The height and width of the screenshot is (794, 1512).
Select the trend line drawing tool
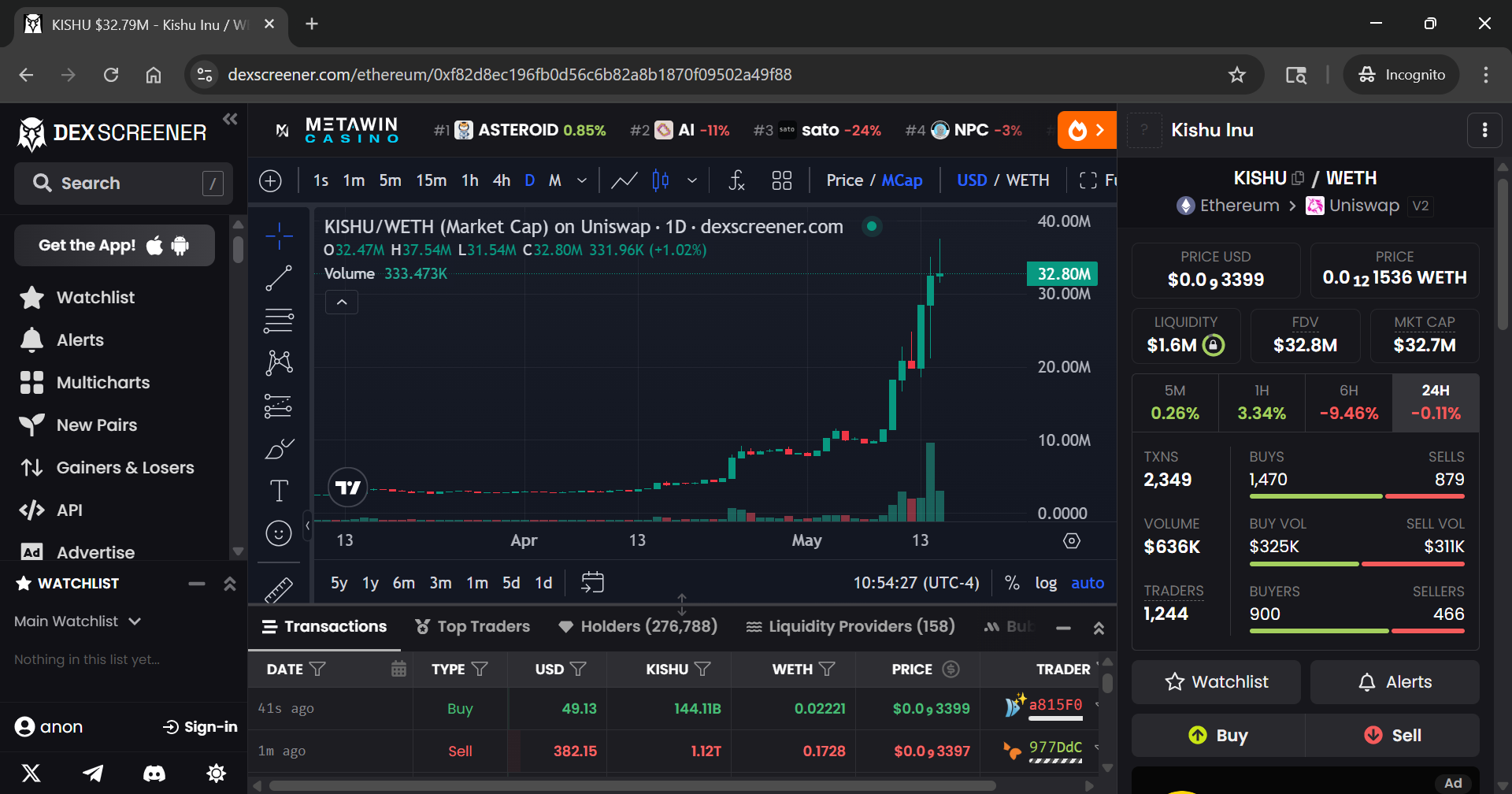[x=279, y=277]
